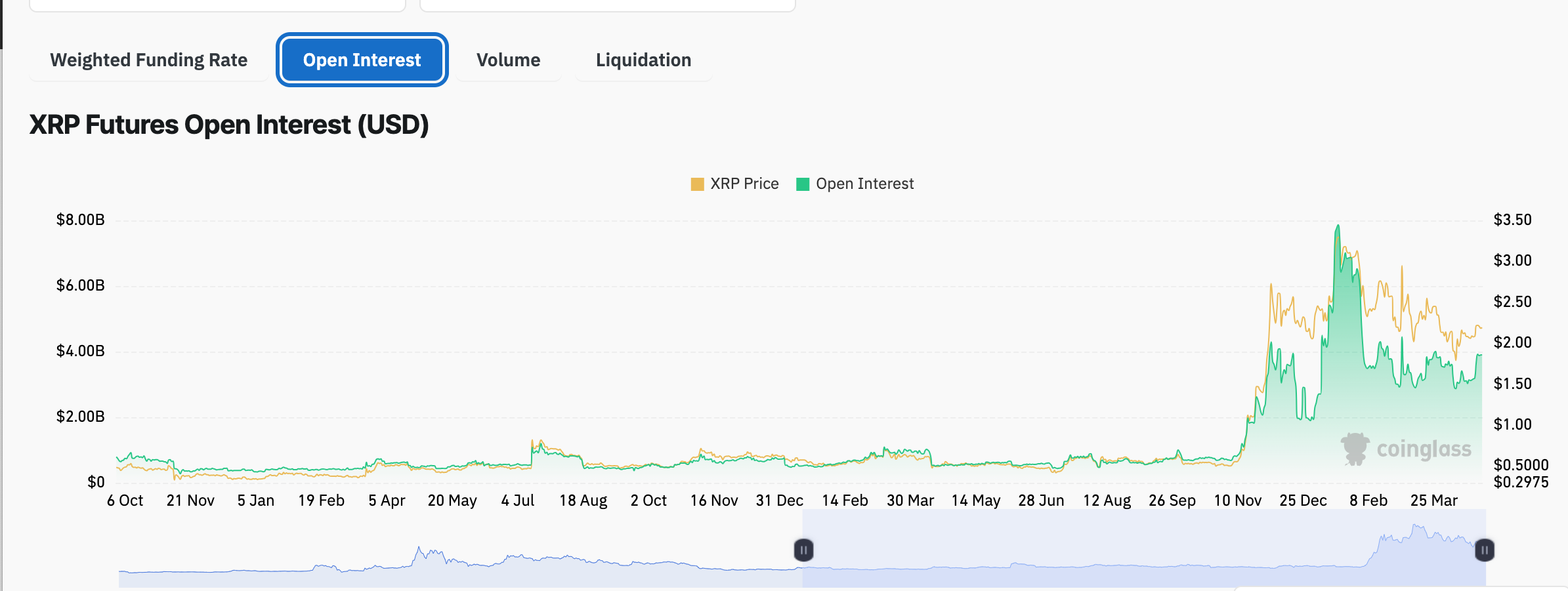The width and height of the screenshot is (1568, 591).
Task: Click the 4 Jul x-axis date label
Action: click(x=517, y=500)
